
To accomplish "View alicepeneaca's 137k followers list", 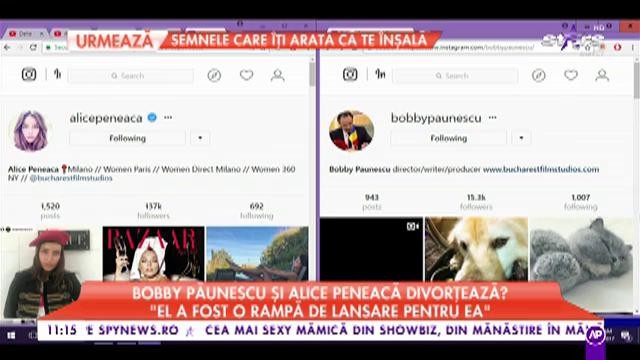I will point(153,211).
